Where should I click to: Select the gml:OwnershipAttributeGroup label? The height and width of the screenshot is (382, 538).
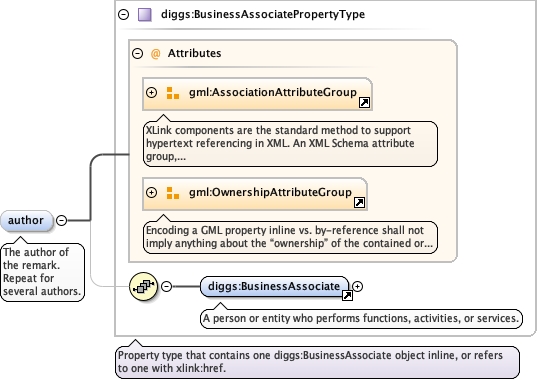[270, 192]
